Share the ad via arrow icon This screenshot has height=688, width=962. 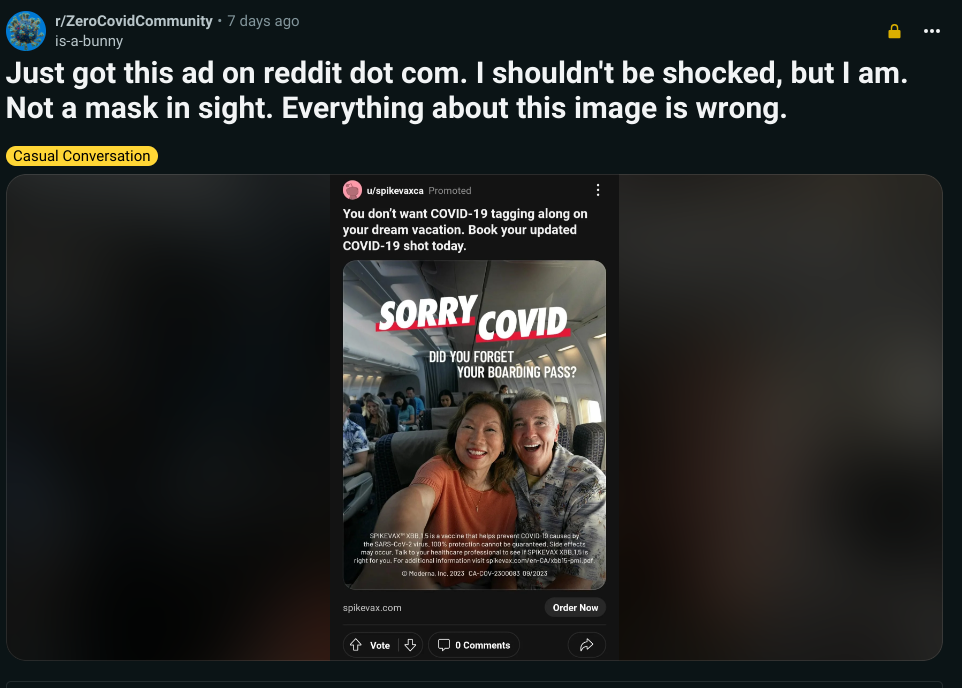(x=587, y=645)
